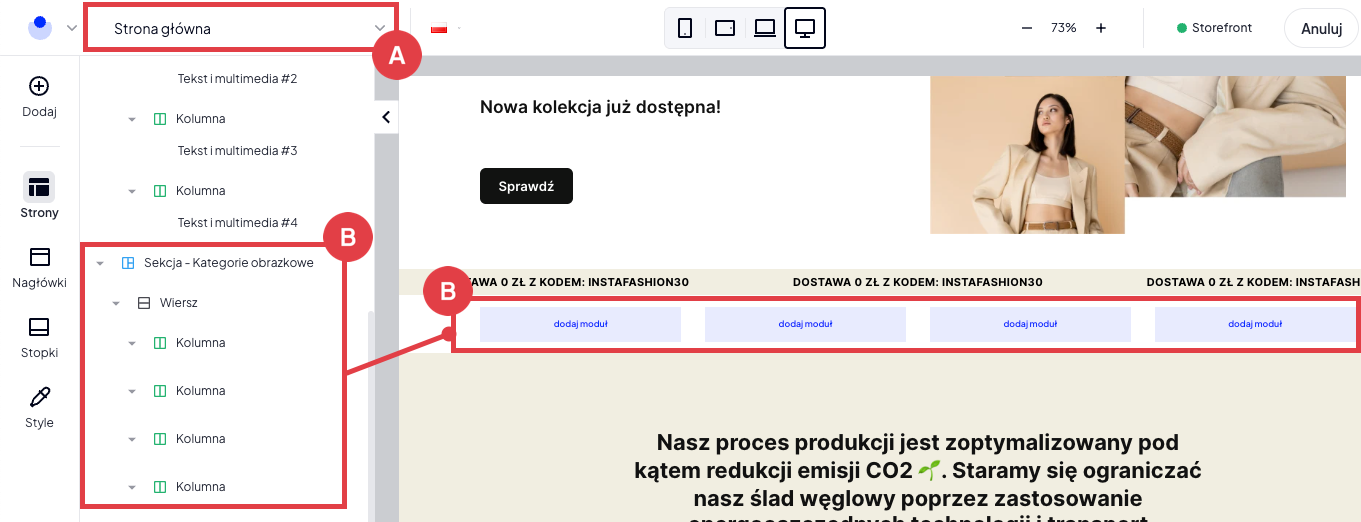Click the middle DOSTAWA 0 ZŁ banner text
This screenshot has height=522, width=1361.
[x=918, y=282]
